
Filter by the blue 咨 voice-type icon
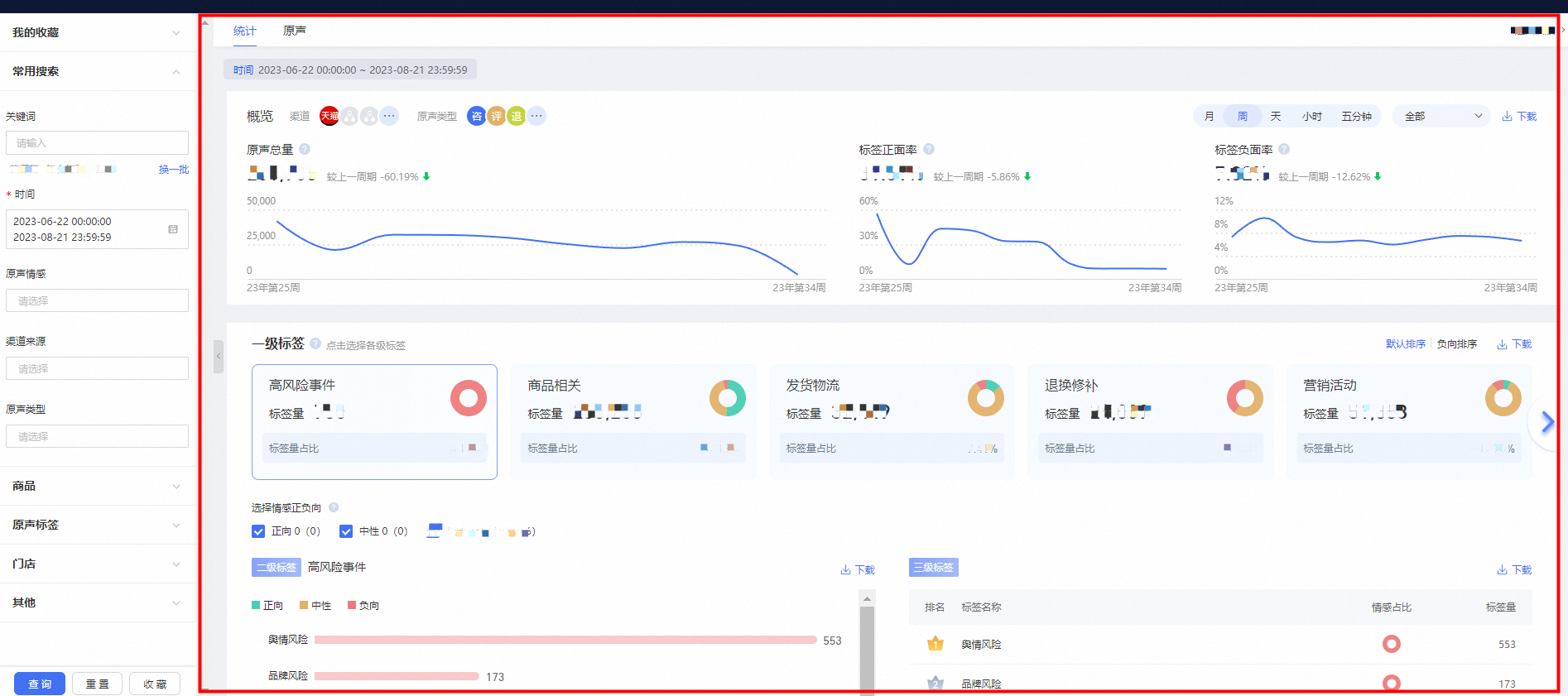[476, 117]
